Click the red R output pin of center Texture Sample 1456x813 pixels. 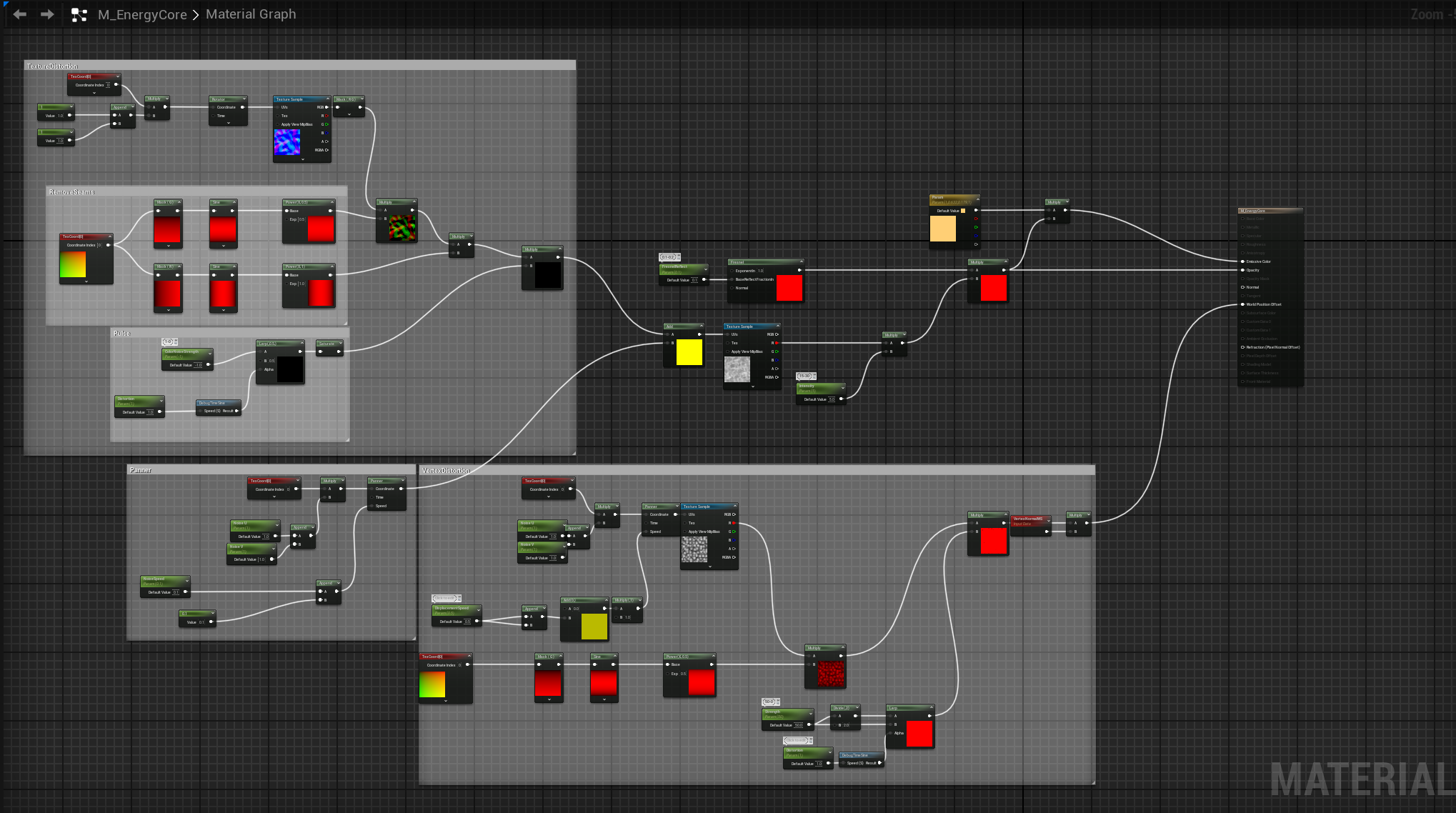click(x=777, y=343)
